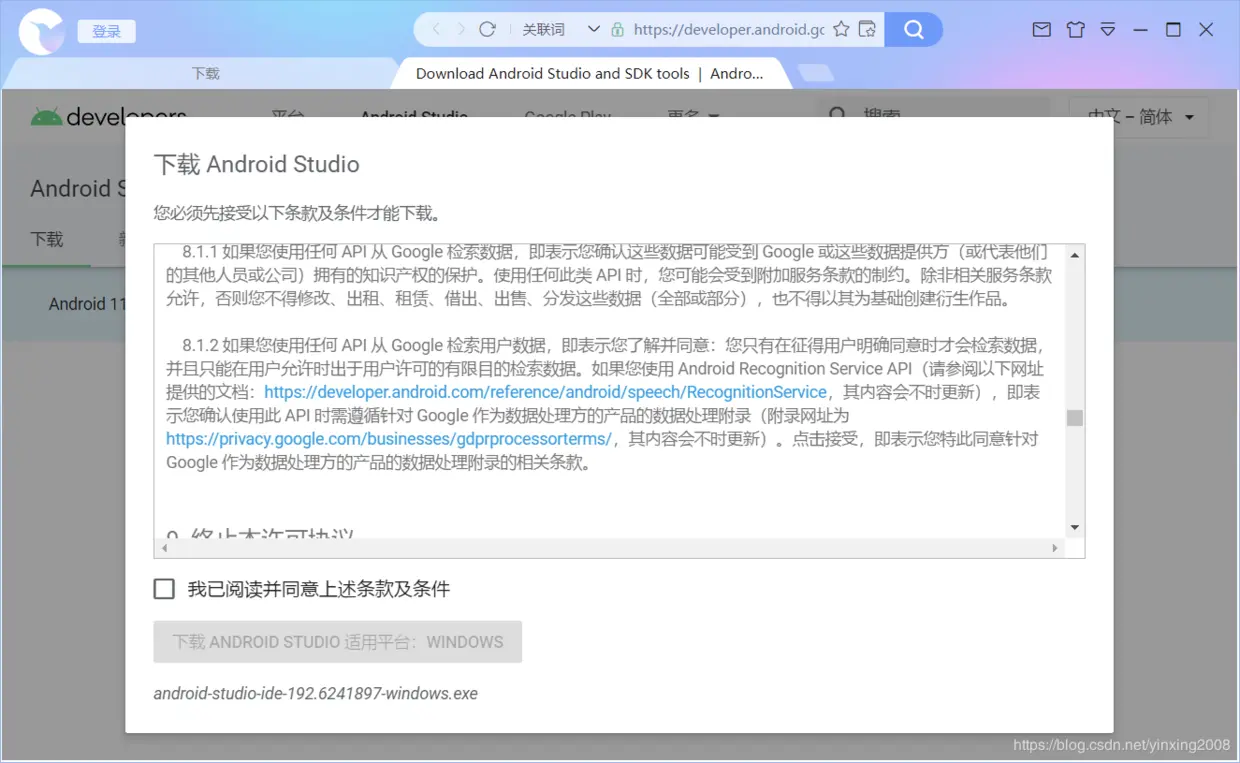Viewport: 1240px width, 763px height.
Task: Maximize the browser window
Action: pos(1173,30)
